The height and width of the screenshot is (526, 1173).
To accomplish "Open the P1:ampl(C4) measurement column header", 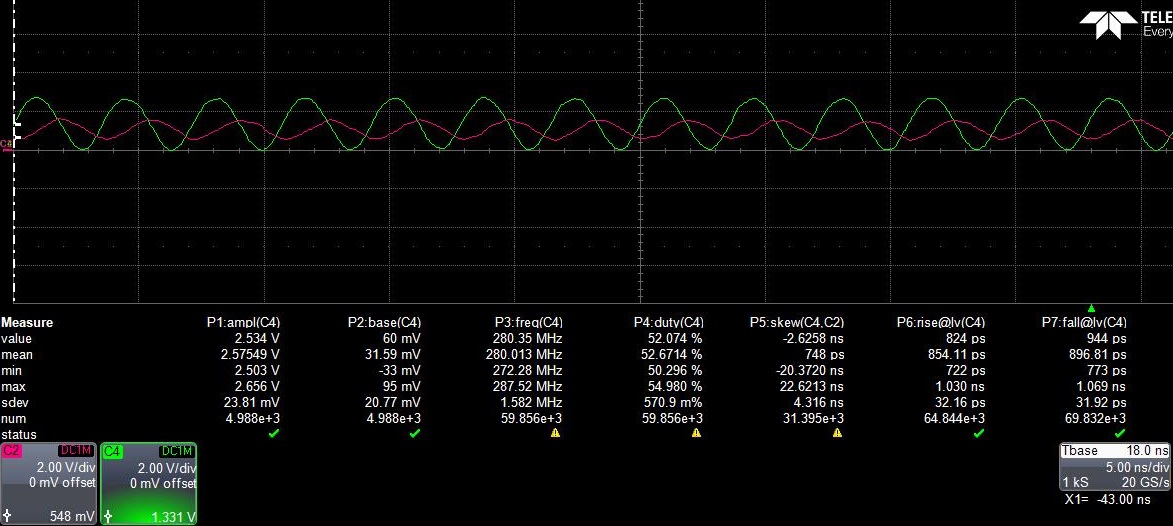I will [x=243, y=323].
